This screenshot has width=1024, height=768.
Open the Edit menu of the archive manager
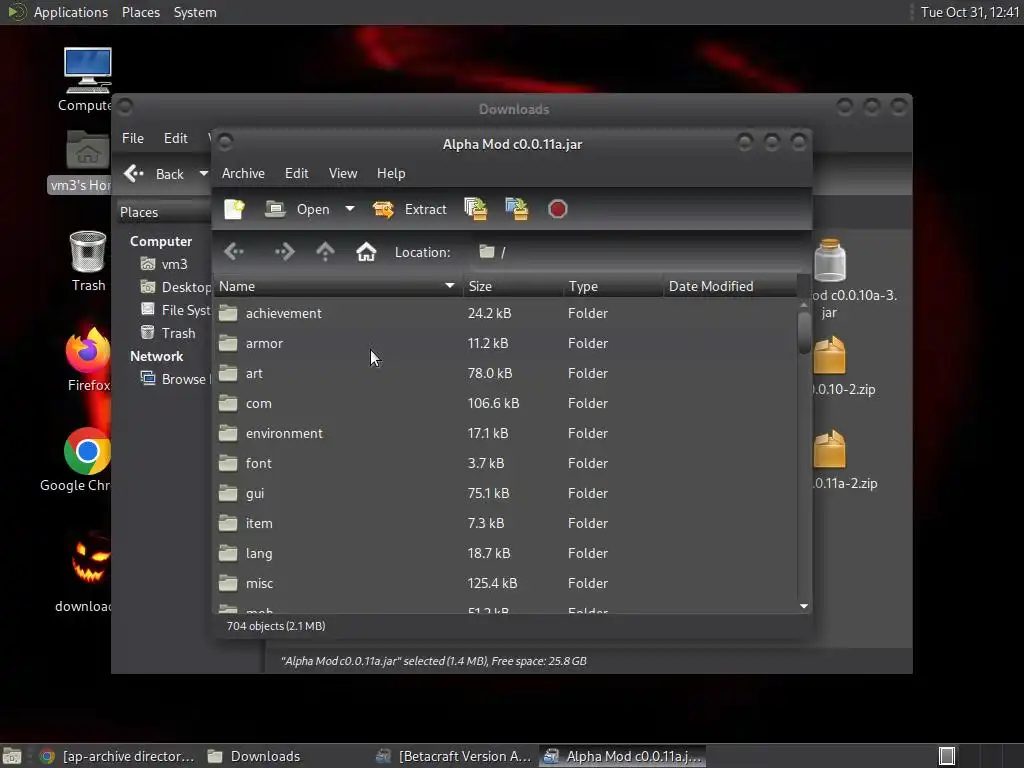296,173
